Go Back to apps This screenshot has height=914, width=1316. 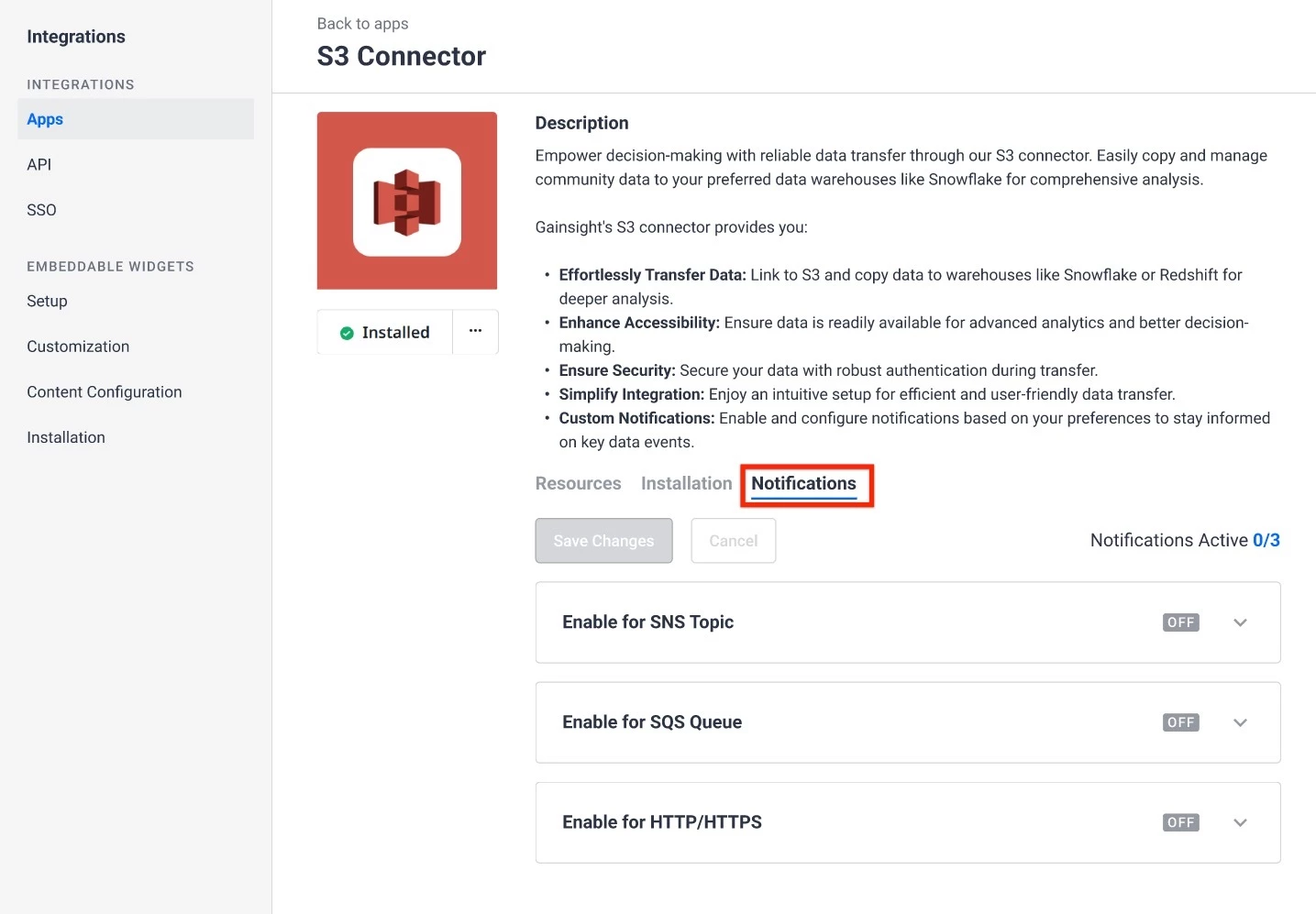point(363,24)
